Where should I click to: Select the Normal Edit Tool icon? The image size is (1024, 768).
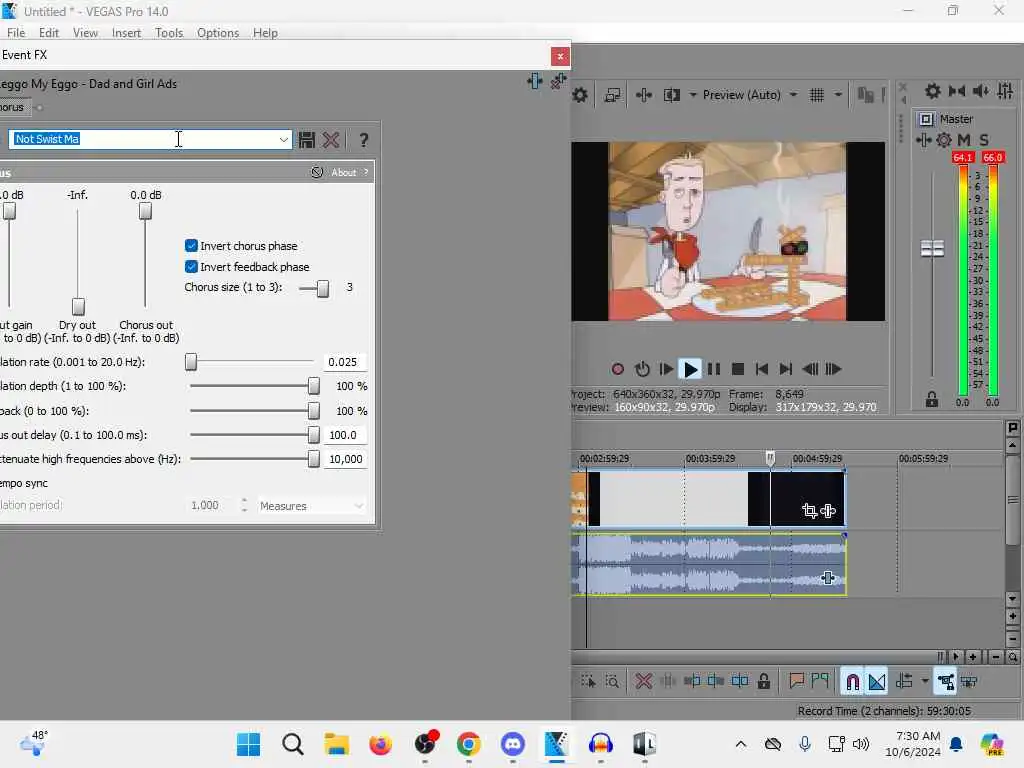click(x=588, y=681)
